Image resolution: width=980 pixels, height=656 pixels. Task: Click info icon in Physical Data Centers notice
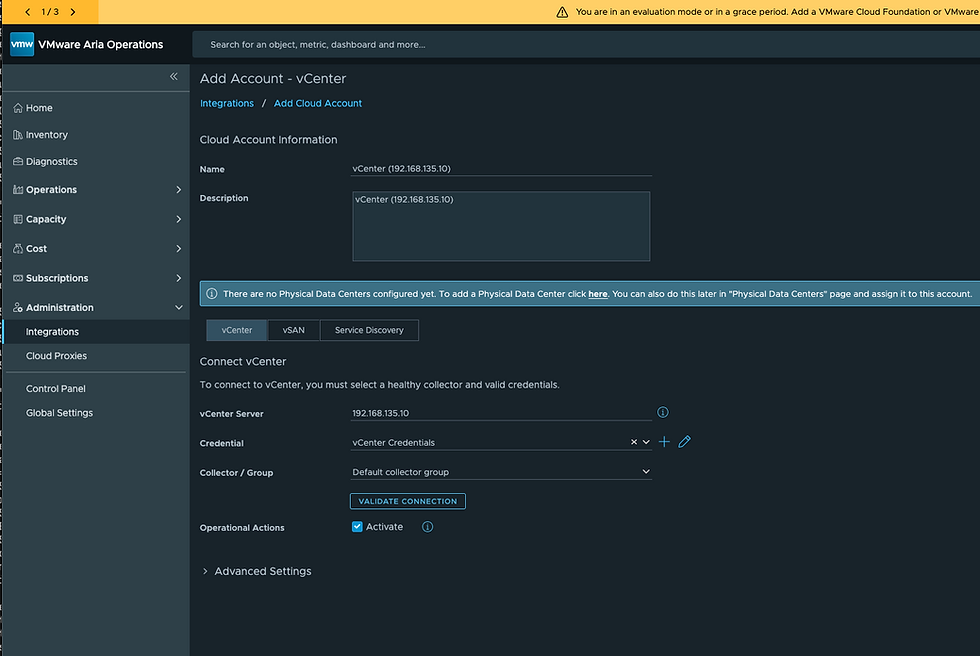212,294
